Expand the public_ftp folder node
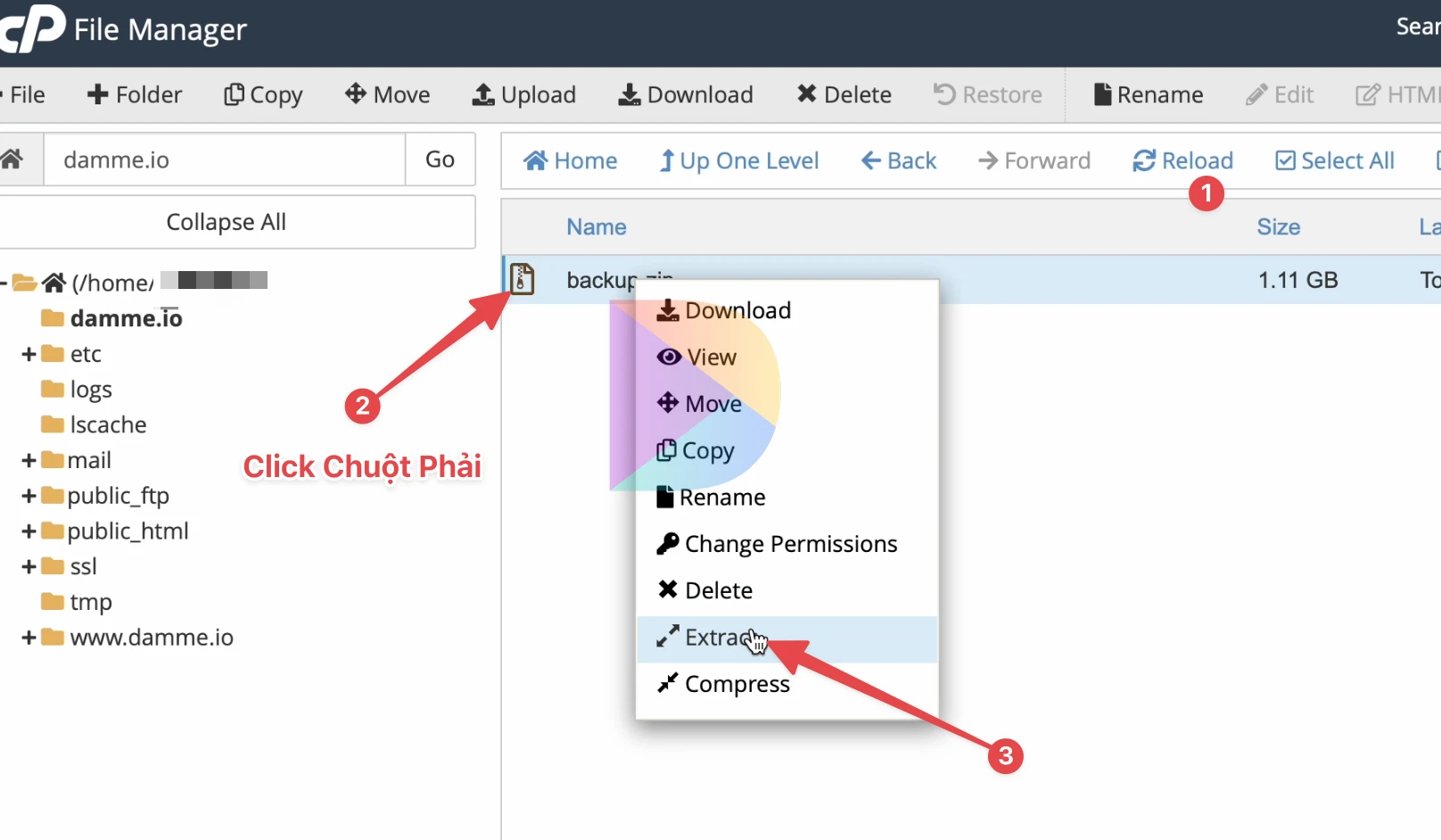The height and width of the screenshot is (840, 1441). point(29,496)
